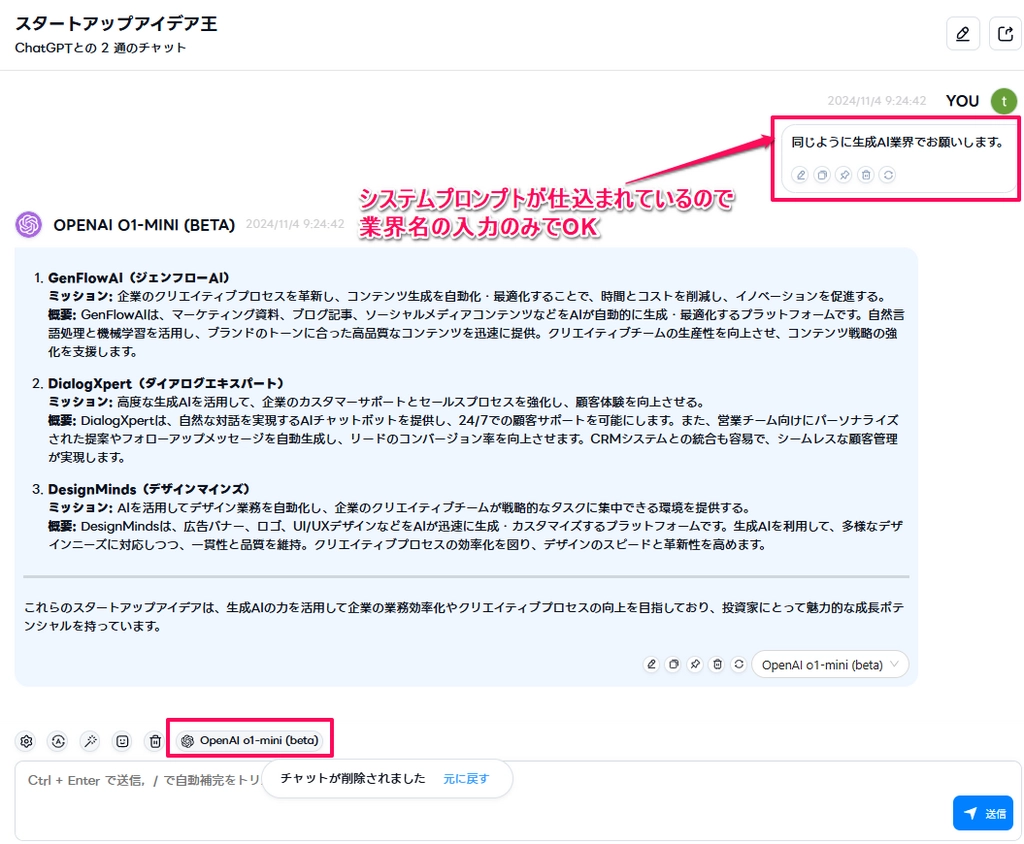This screenshot has width=1024, height=844.
Task: Regenerate the assistant reply with refresh icon
Action: pyautogui.click(x=739, y=664)
